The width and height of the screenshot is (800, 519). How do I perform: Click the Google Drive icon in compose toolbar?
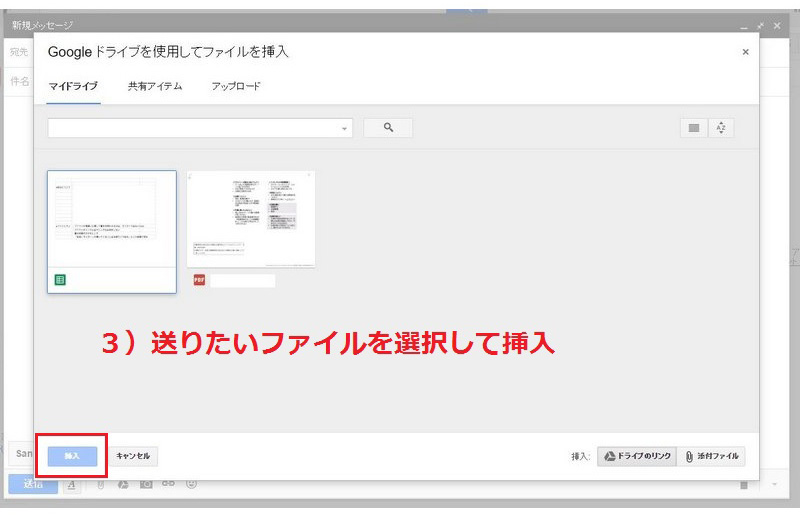coord(123,484)
